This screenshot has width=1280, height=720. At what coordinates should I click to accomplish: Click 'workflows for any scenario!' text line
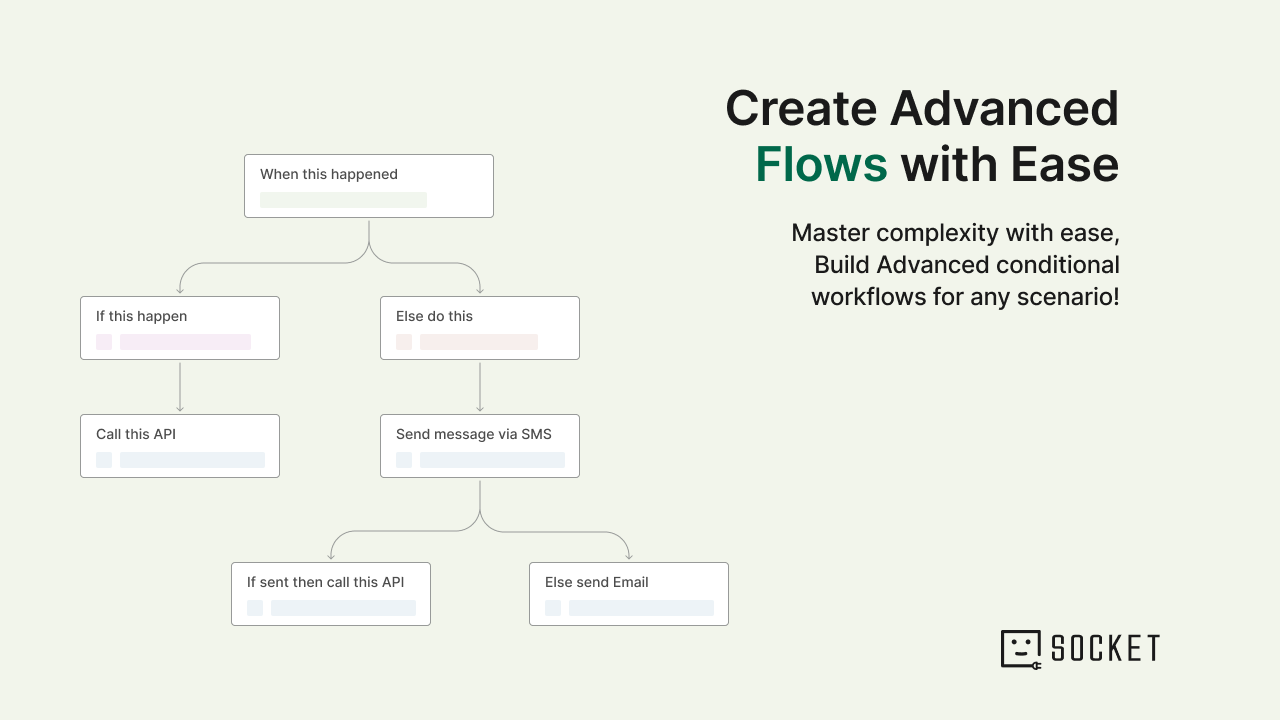pyautogui.click(x=965, y=297)
